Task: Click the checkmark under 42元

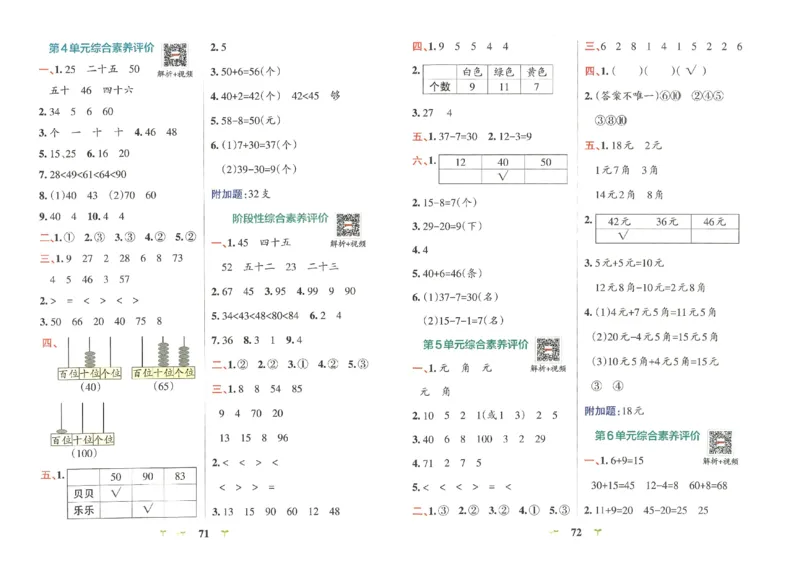Action: tap(623, 235)
